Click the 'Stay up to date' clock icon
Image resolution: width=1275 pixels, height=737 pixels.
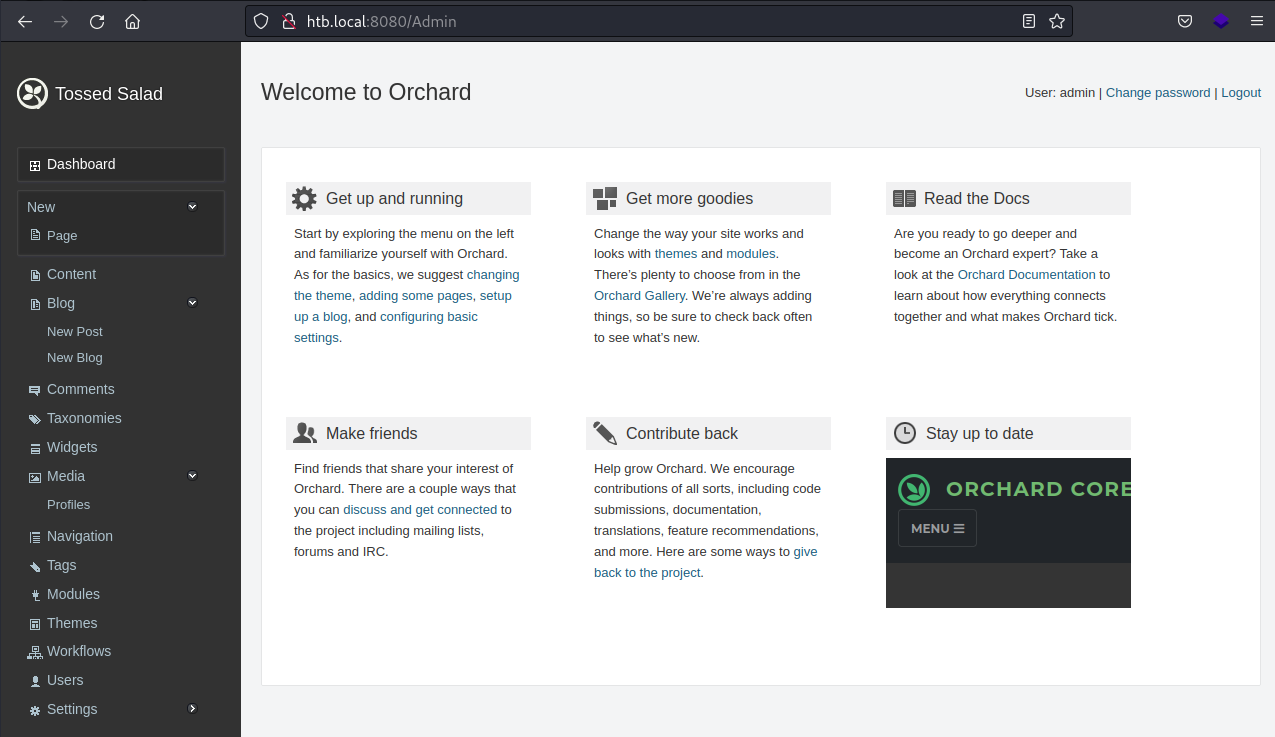(904, 433)
